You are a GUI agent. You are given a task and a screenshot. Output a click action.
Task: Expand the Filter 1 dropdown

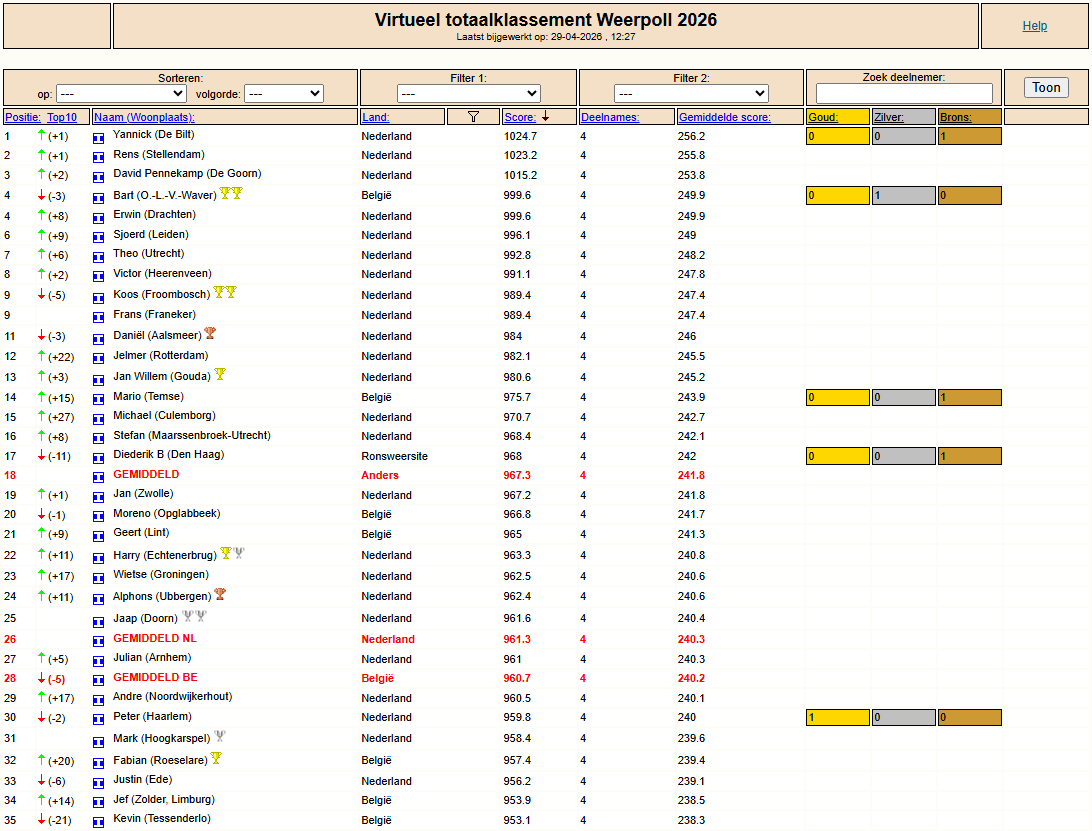pos(468,93)
